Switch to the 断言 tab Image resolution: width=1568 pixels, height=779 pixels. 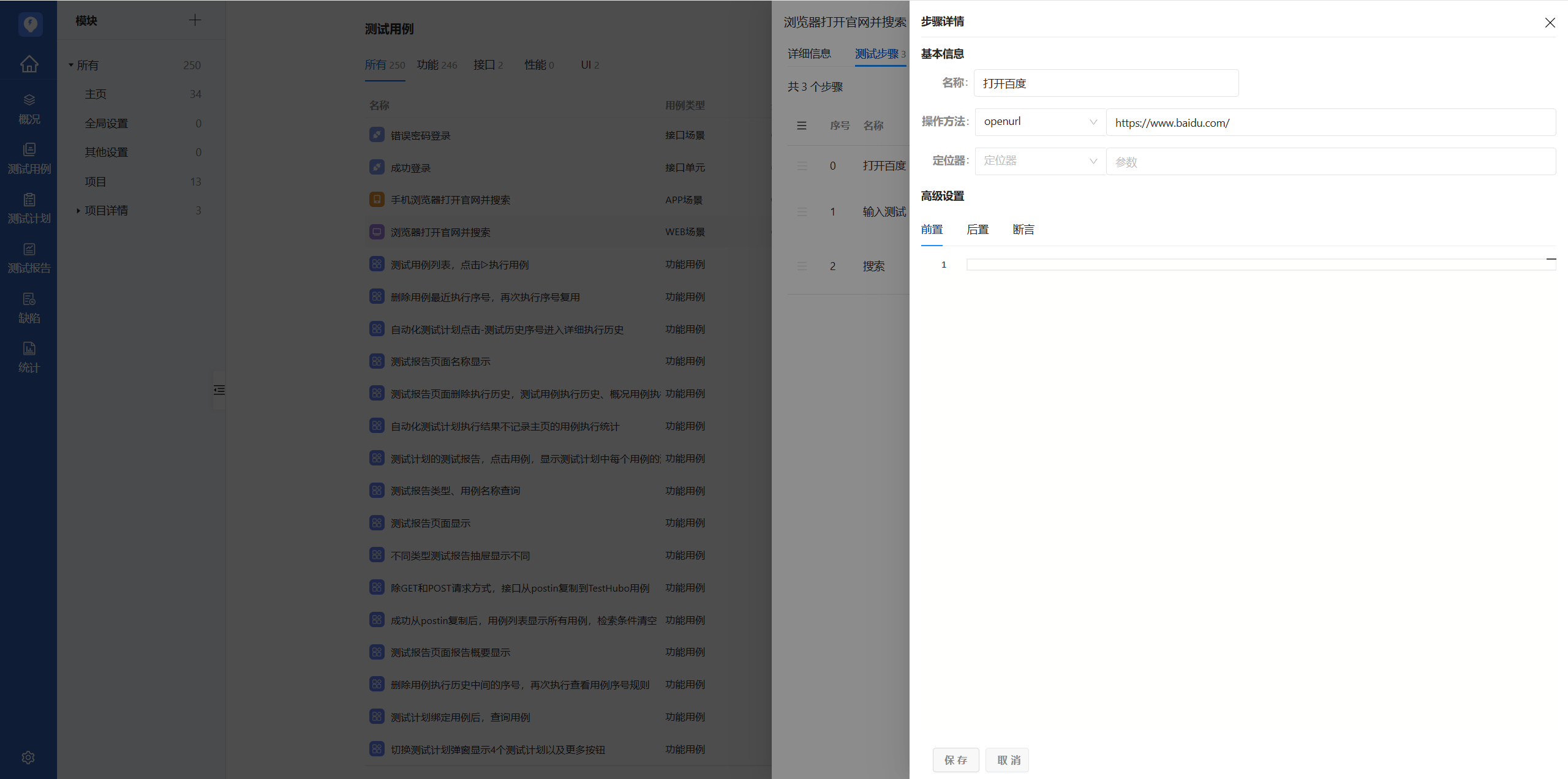click(1023, 230)
